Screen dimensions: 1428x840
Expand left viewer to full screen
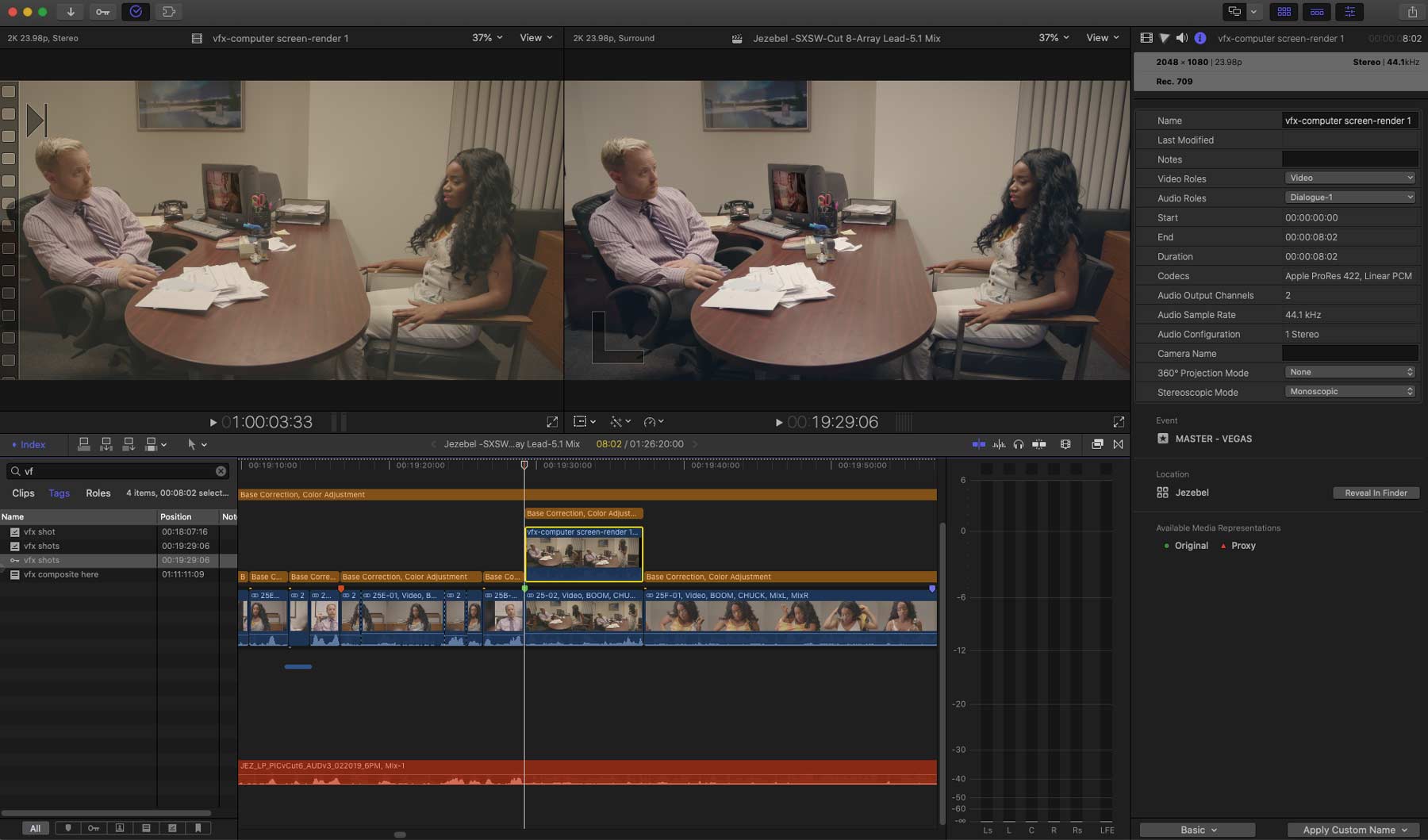click(x=552, y=422)
